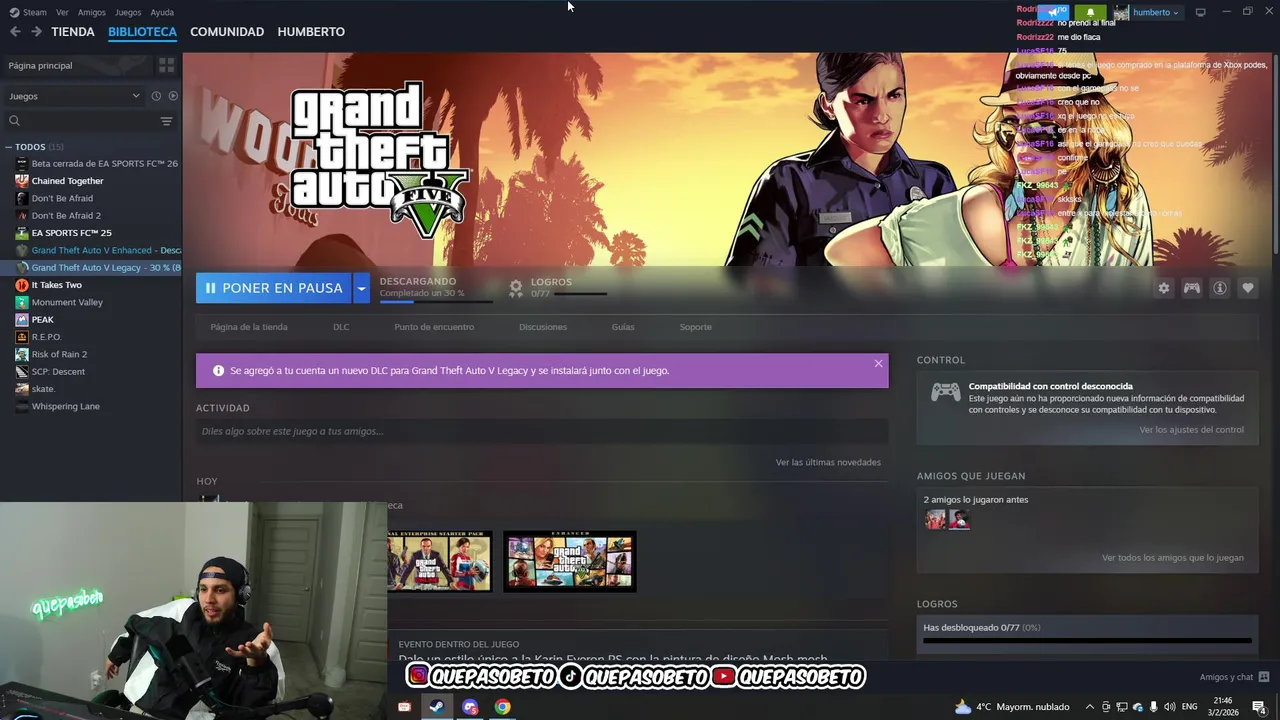Open Chrome from the taskbar
Viewport: 1280px width, 720px height.
[x=502, y=707]
